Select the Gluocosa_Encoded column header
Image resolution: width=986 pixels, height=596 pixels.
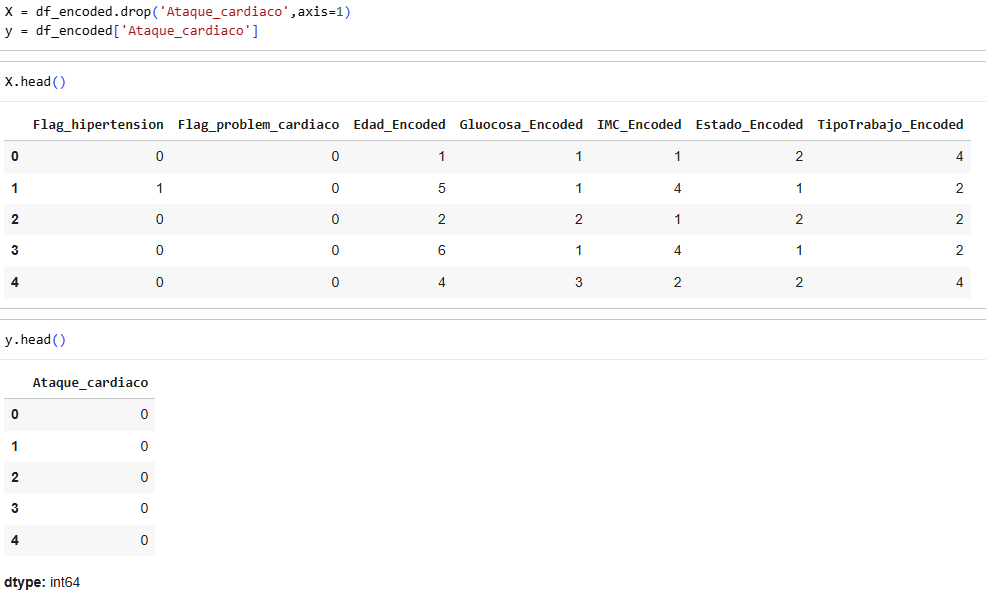click(x=521, y=124)
